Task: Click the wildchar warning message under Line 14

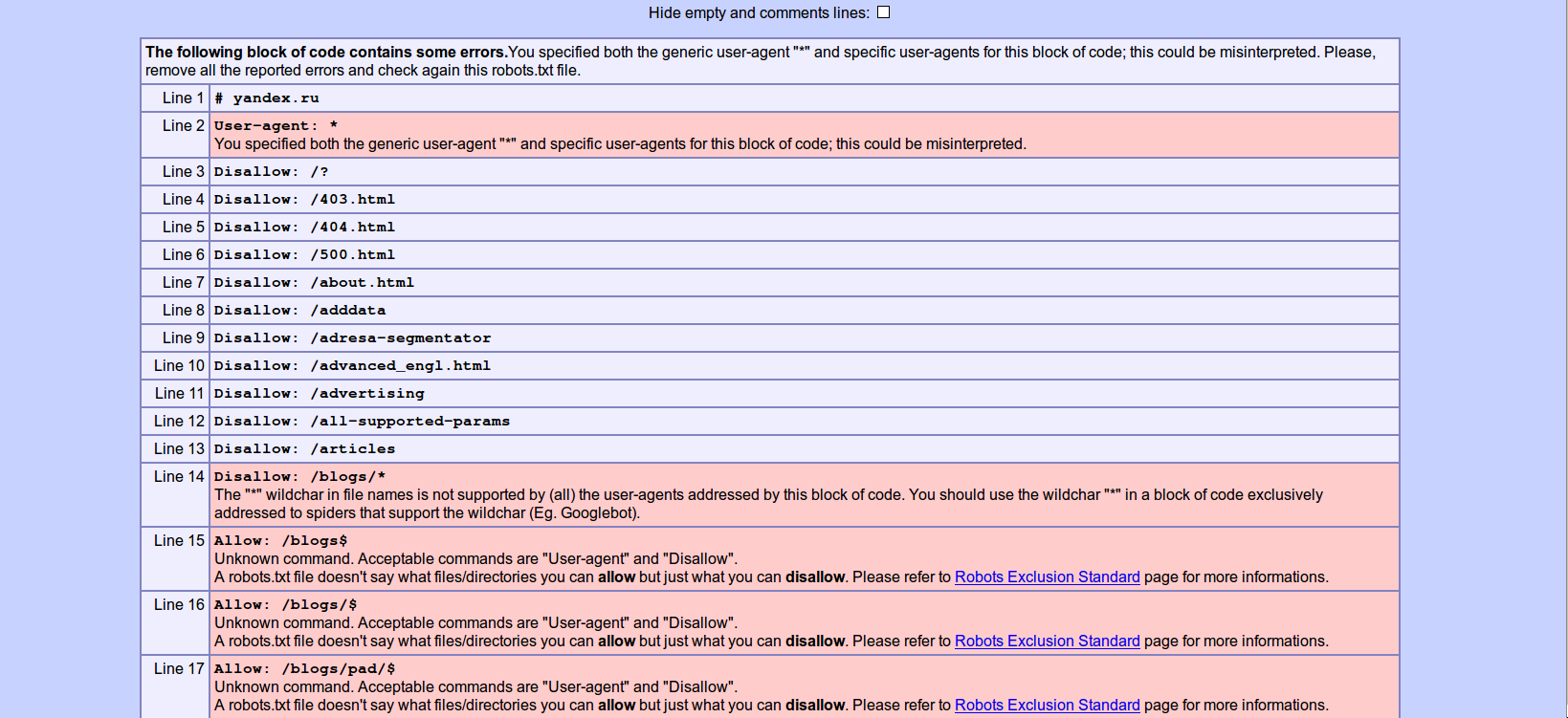Action: tap(768, 504)
